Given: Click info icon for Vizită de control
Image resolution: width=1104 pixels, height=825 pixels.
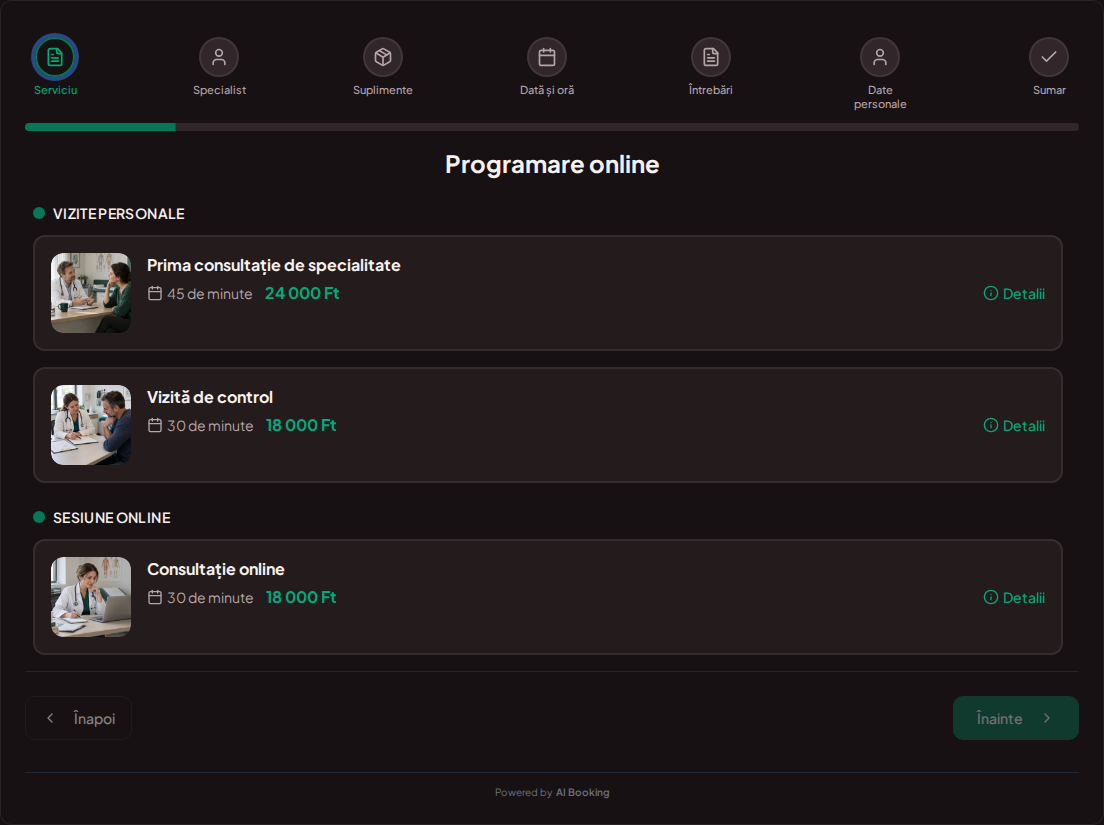Looking at the screenshot, I should 991,425.
